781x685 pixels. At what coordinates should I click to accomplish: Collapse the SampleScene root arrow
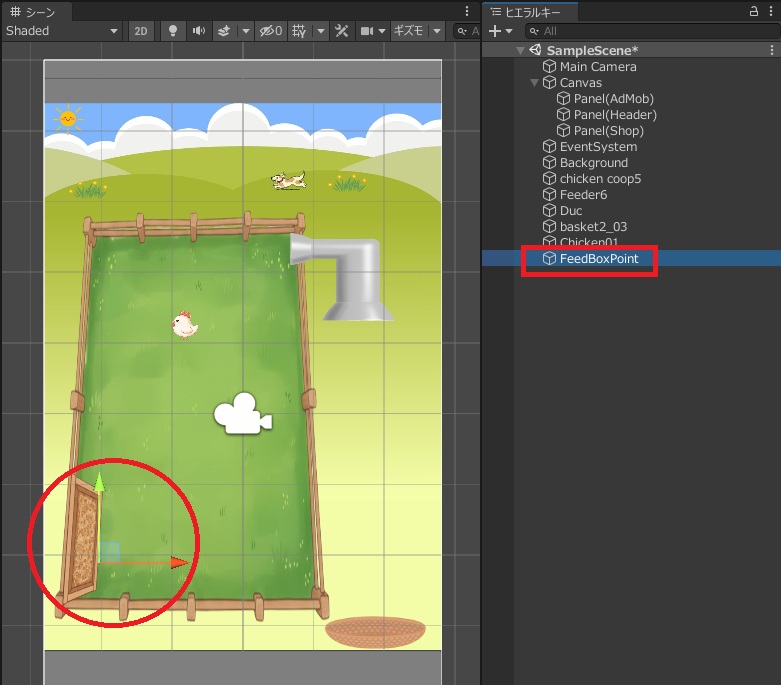click(x=520, y=51)
